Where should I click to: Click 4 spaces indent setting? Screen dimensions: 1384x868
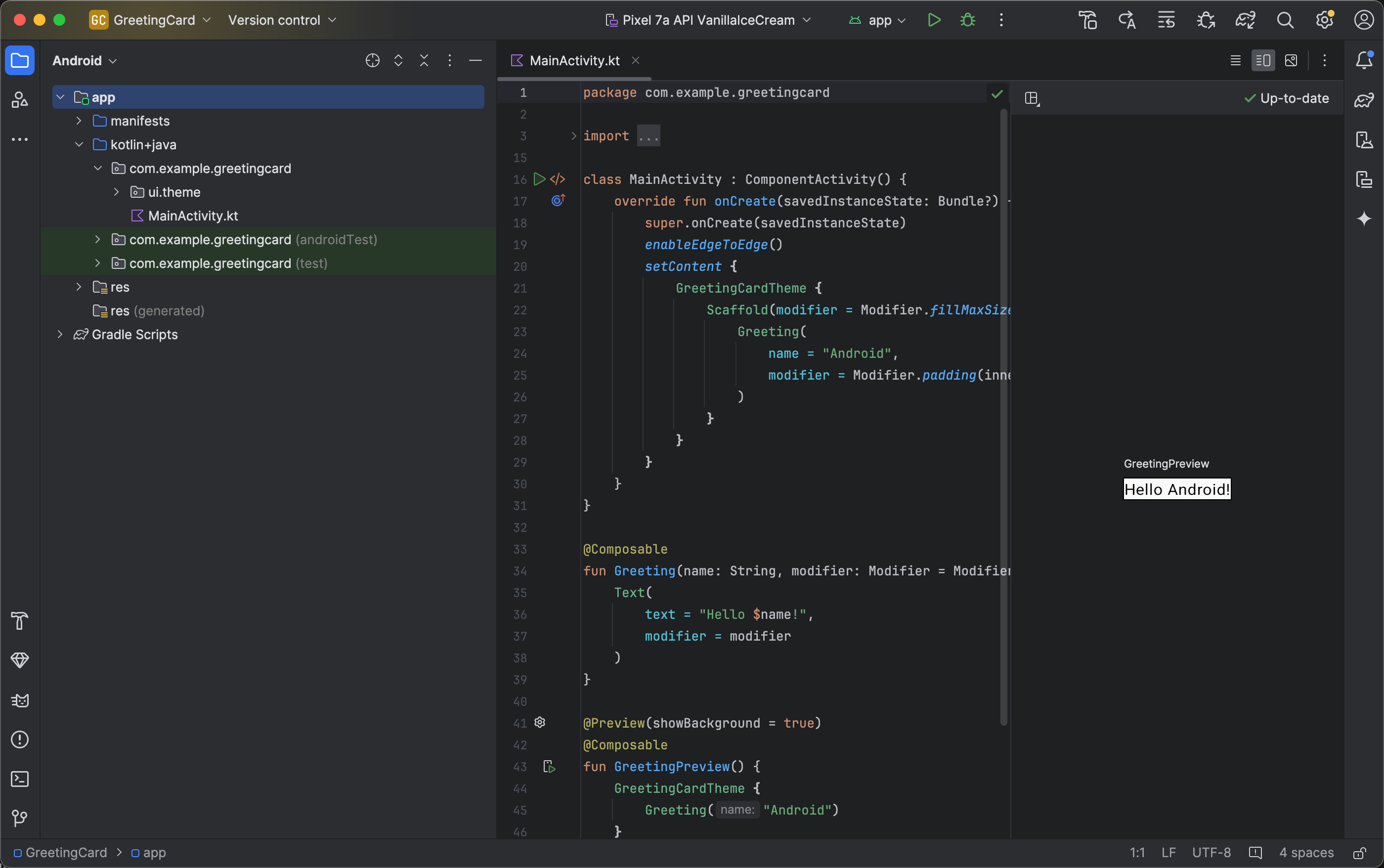[x=1306, y=853]
